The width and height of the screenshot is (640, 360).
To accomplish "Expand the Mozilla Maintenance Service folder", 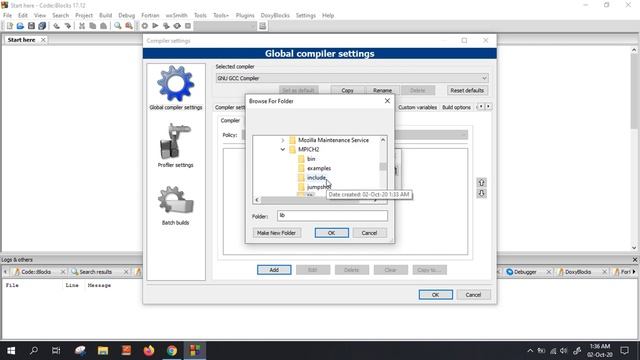I will pos(282,140).
